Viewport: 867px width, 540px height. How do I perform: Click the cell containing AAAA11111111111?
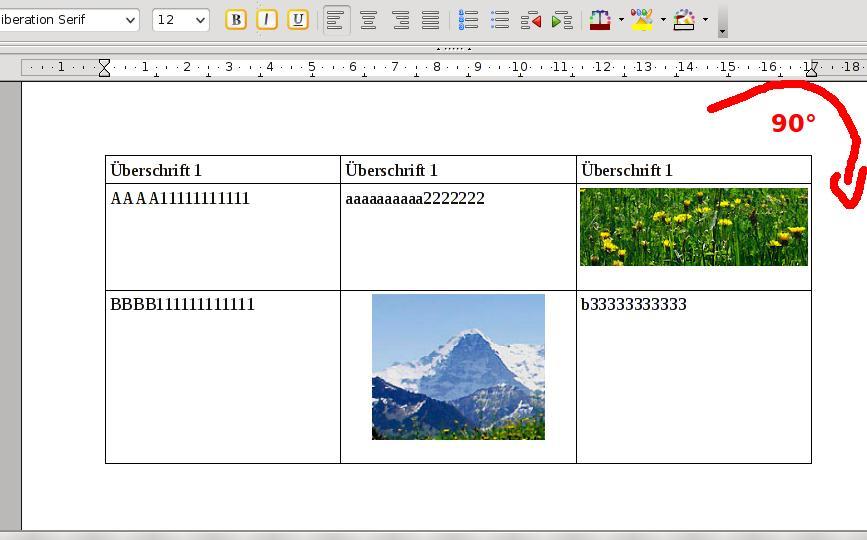click(222, 237)
